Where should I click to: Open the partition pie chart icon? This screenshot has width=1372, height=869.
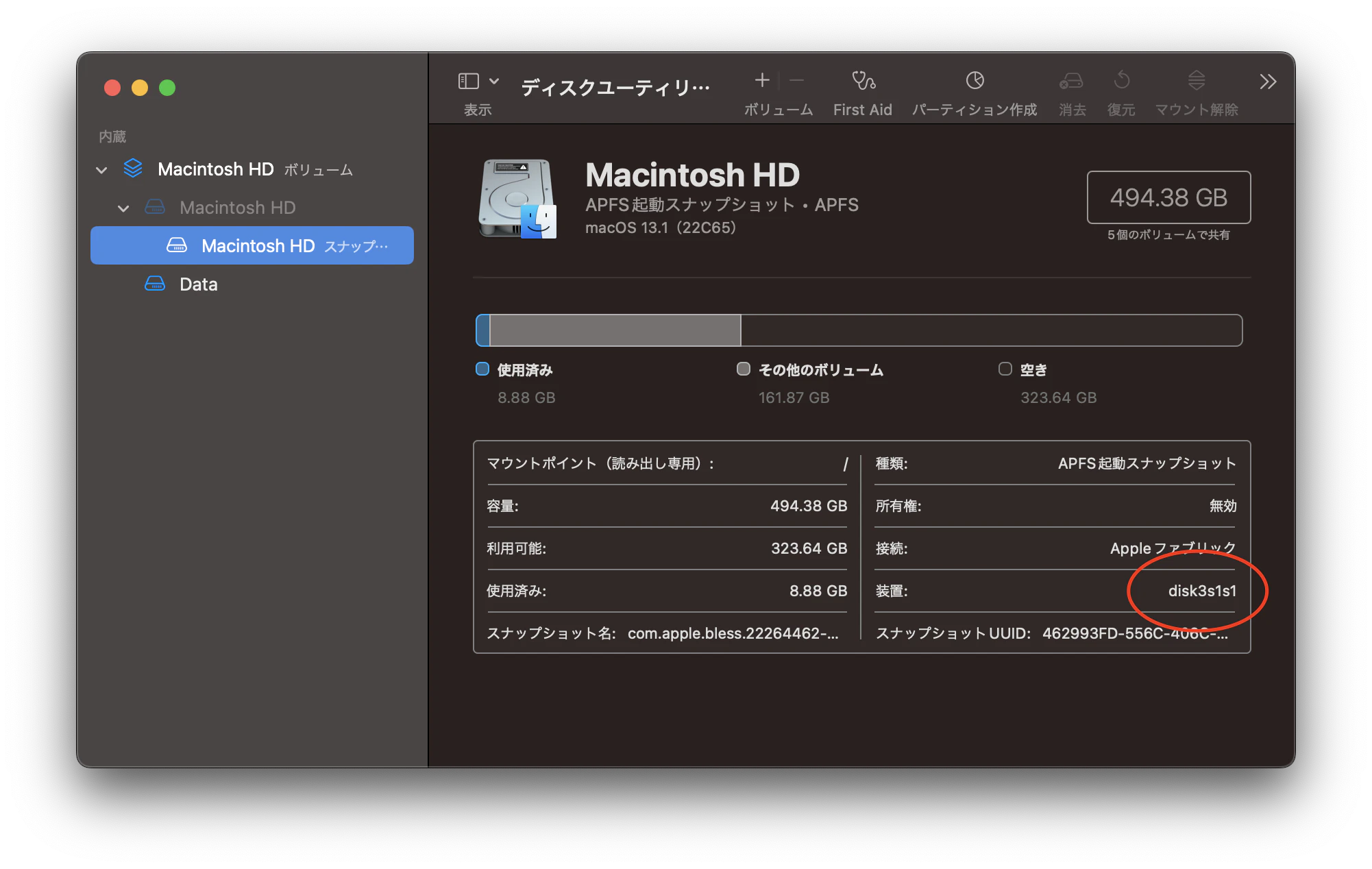coord(975,80)
